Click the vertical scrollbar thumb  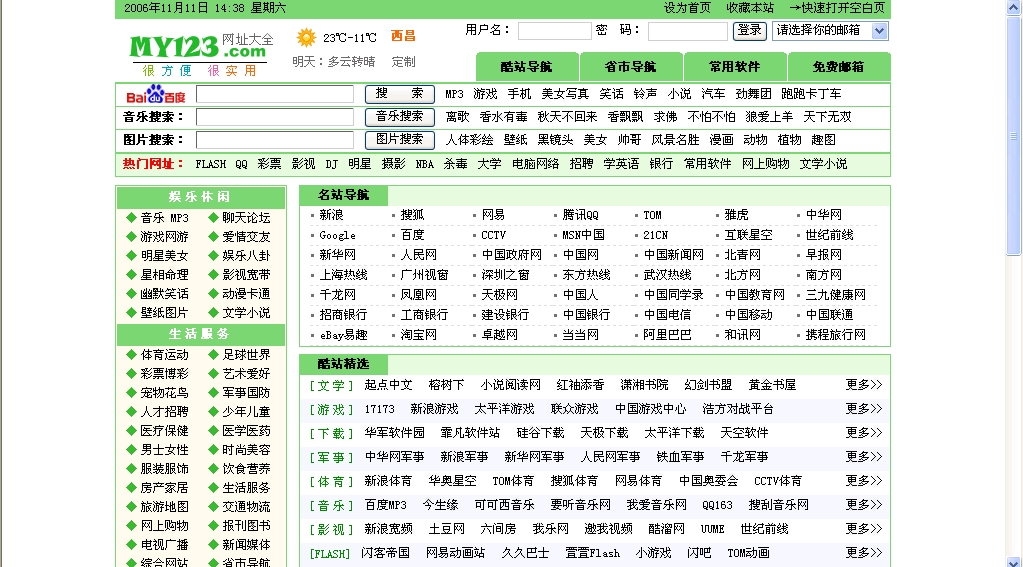point(1013,136)
